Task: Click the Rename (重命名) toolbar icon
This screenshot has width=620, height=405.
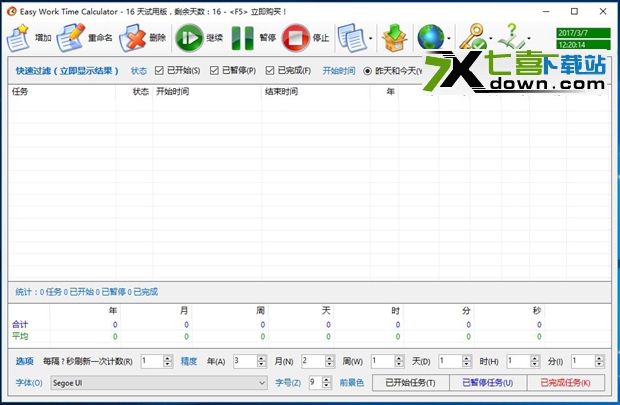Action: pyautogui.click(x=70, y=38)
